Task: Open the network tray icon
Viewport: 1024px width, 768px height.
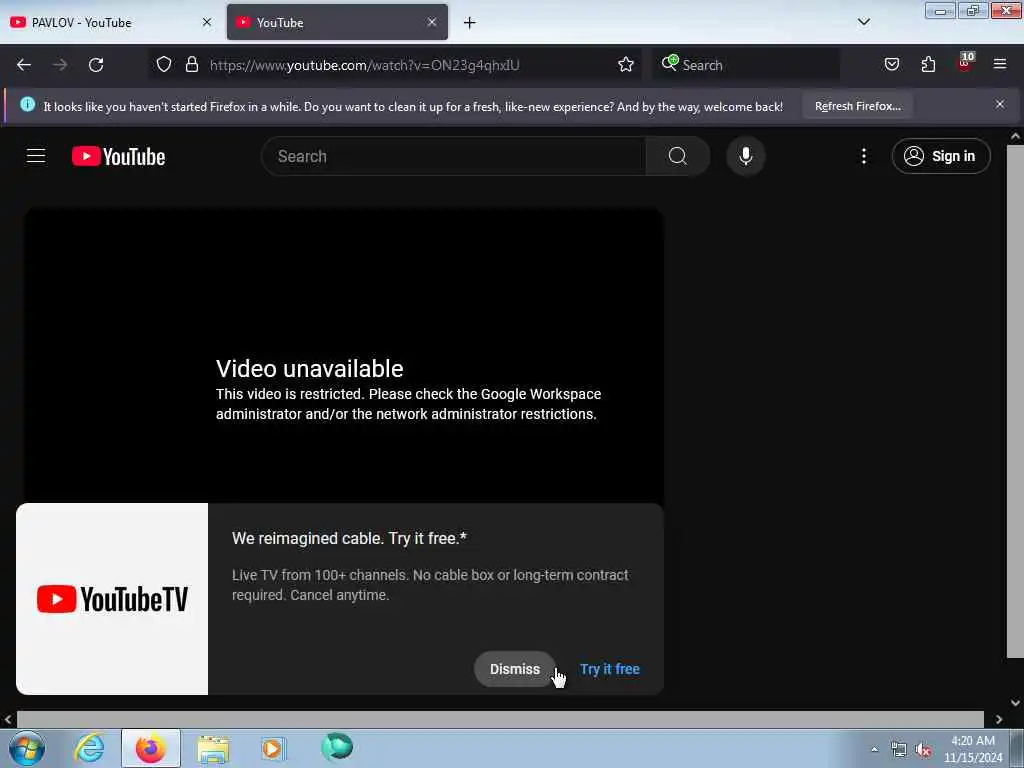Action: (899, 750)
